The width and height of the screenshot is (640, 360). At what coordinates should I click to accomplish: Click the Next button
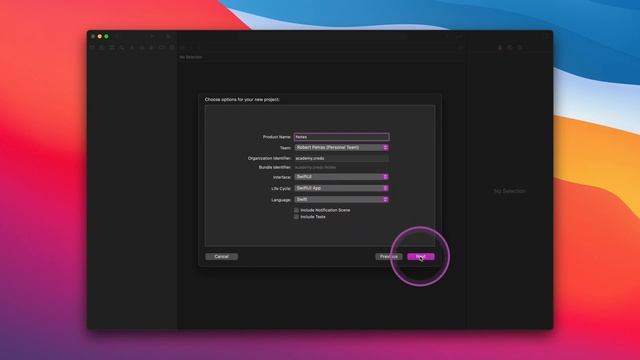421,257
